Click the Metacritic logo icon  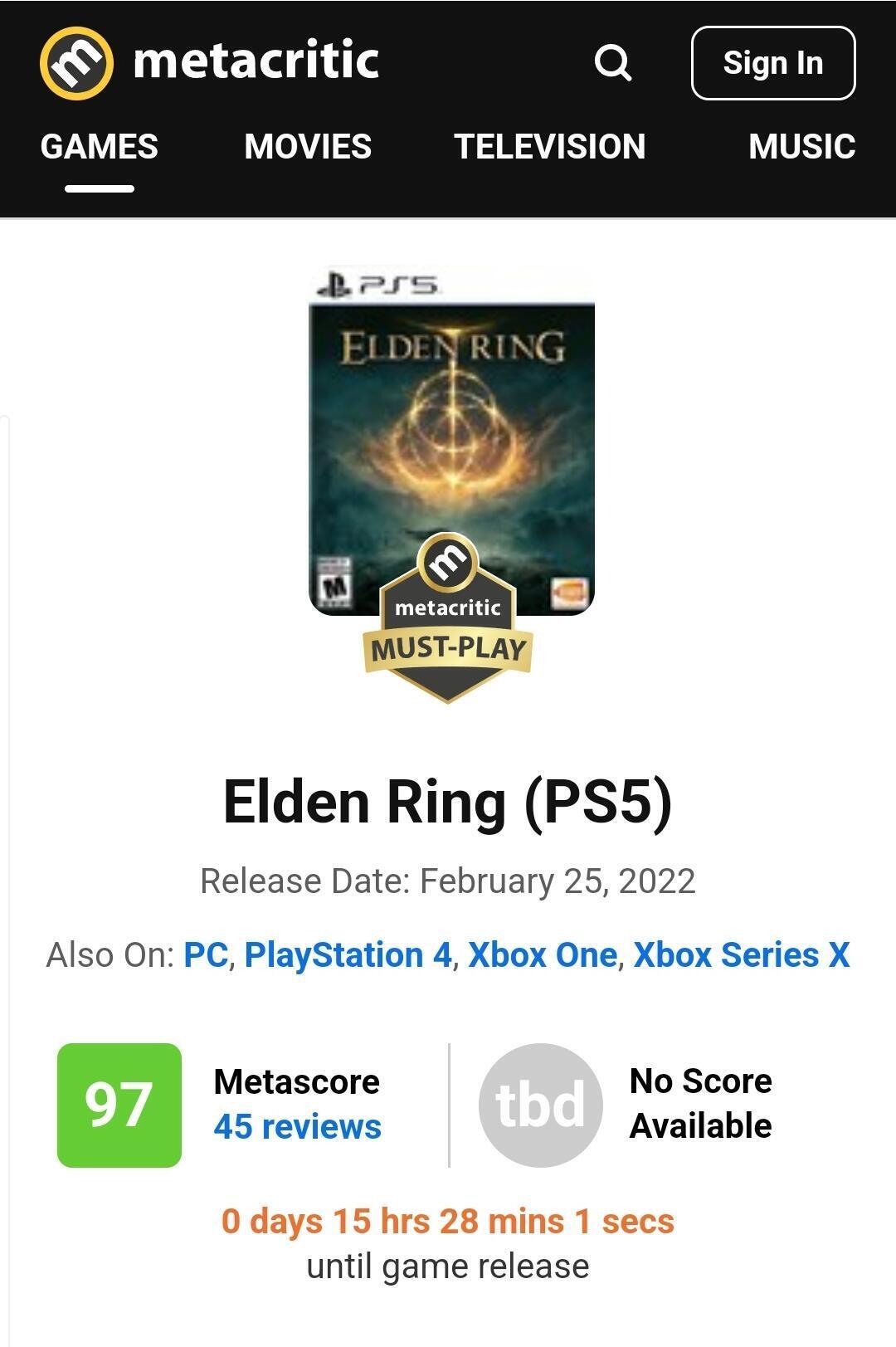pyautogui.click(x=76, y=63)
